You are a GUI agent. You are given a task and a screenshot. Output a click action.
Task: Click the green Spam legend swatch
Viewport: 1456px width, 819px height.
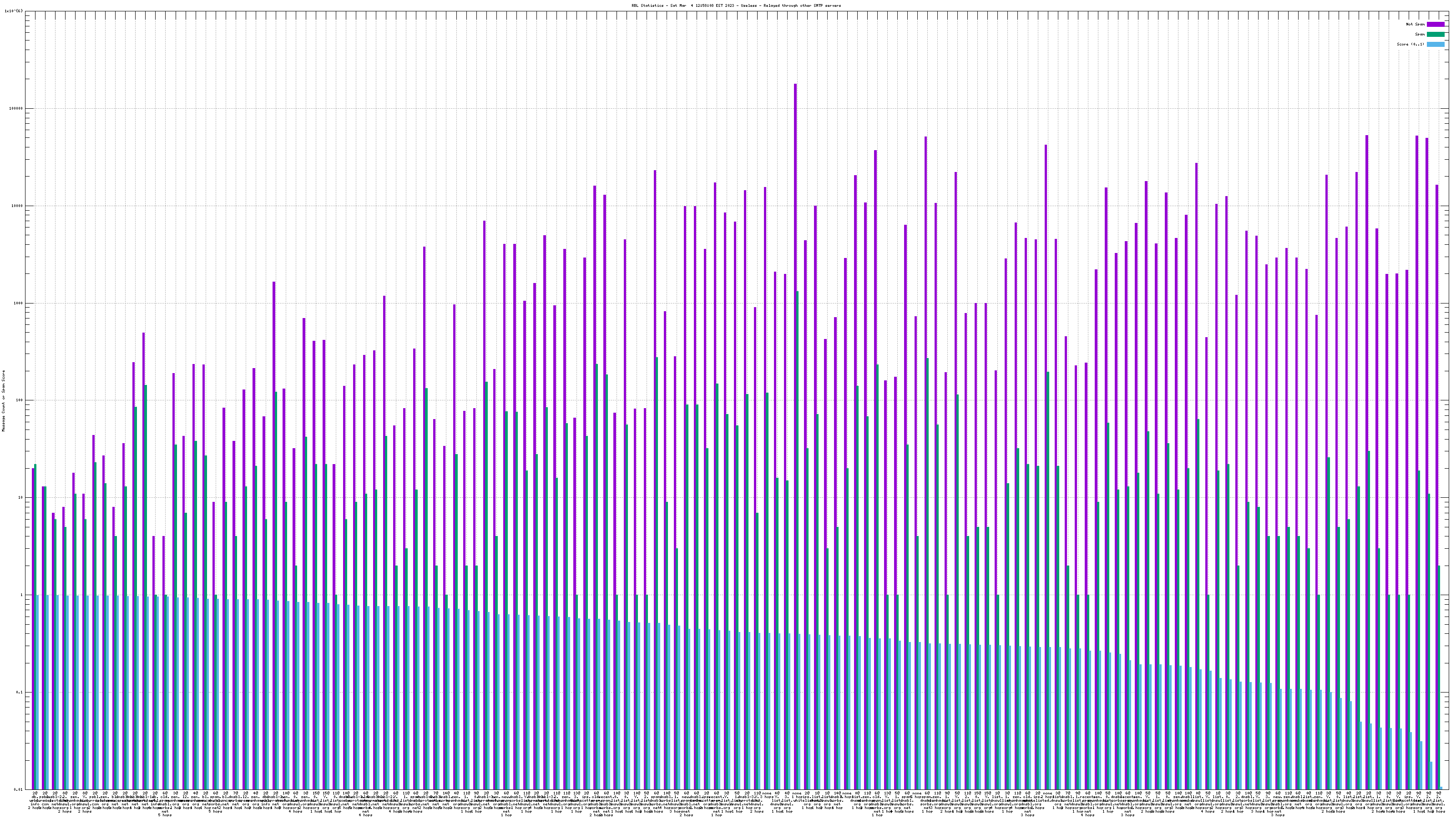pos(1435,35)
